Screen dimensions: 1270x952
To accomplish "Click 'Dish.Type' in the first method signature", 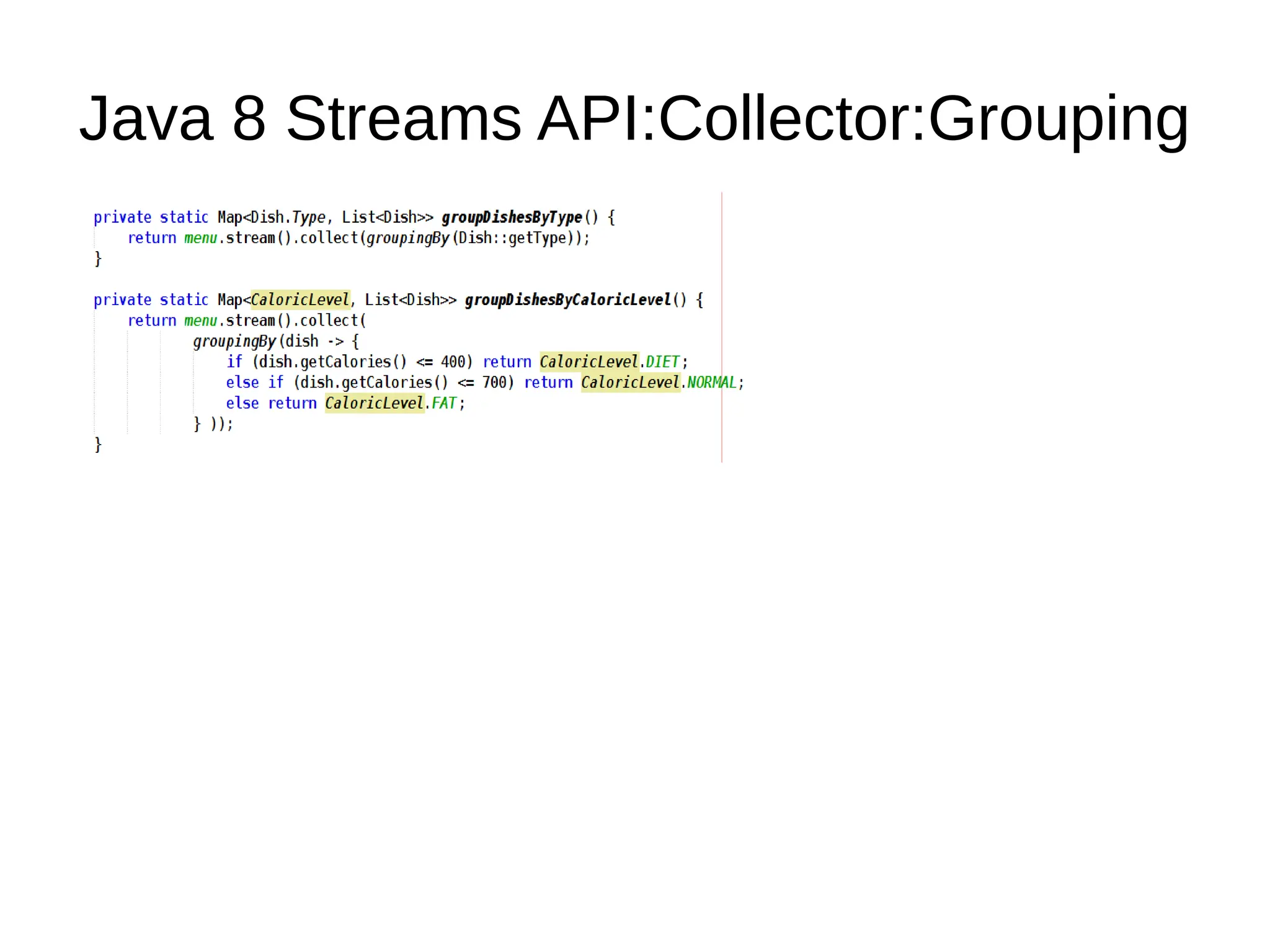I will pos(288,218).
